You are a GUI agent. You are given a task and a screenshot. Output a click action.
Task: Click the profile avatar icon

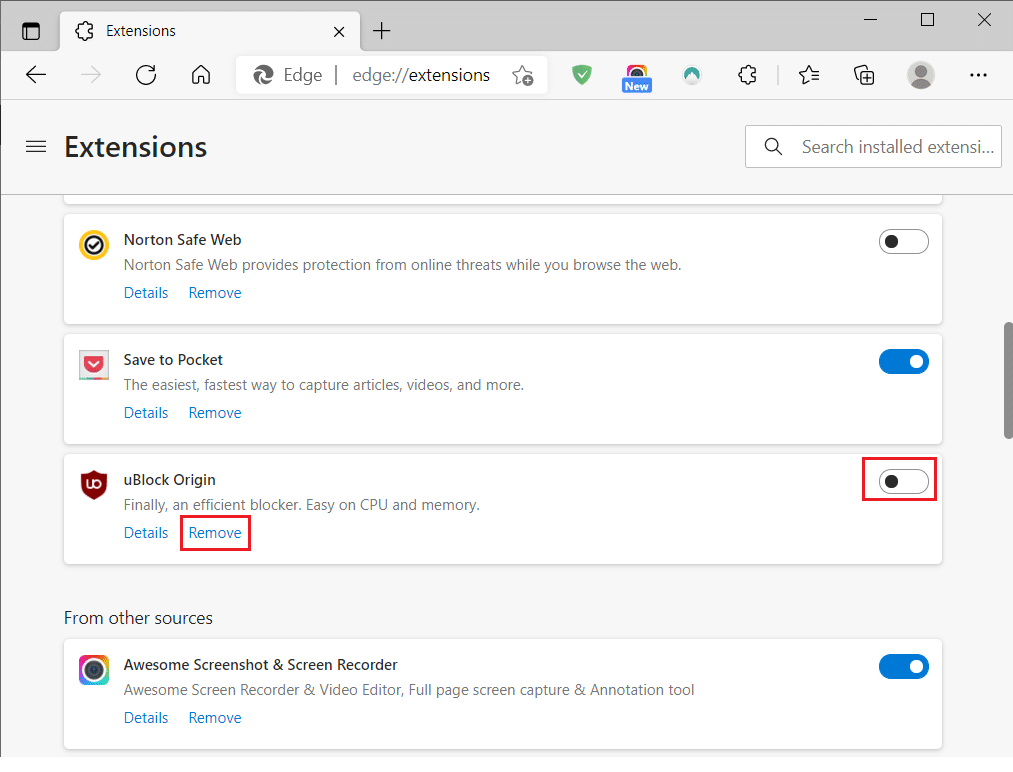pyautogui.click(x=920, y=75)
